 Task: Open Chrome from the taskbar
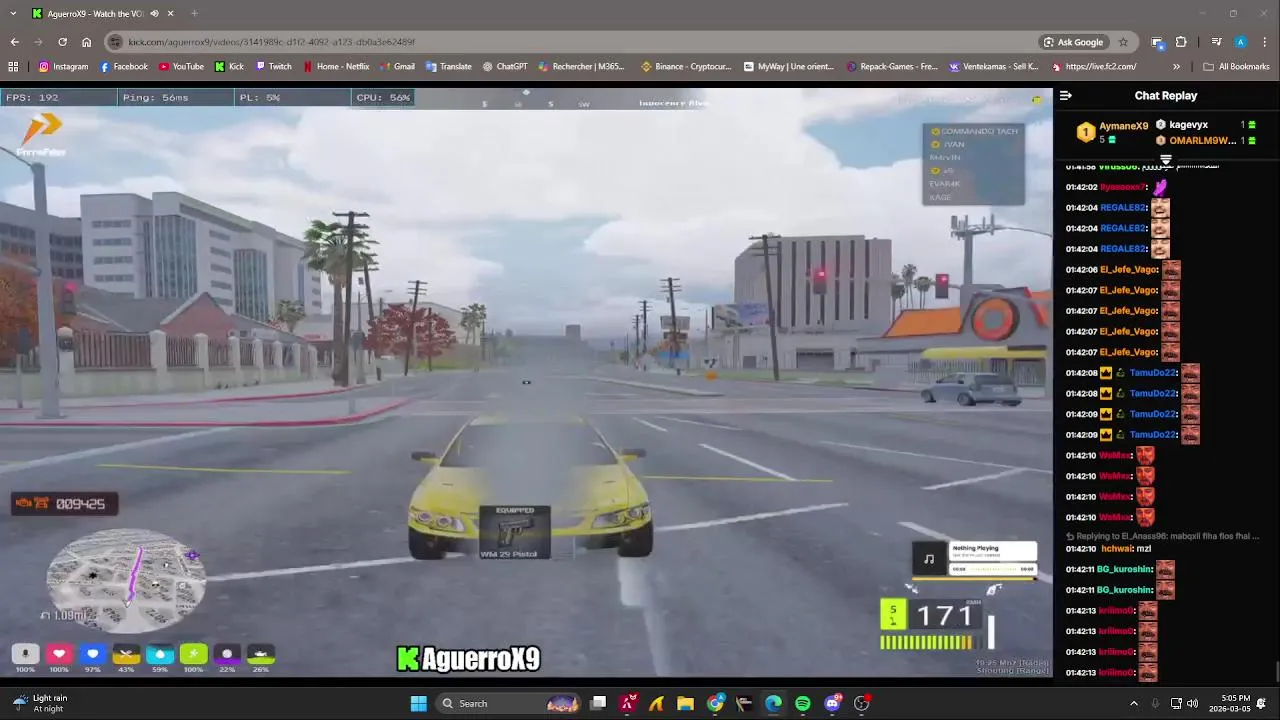point(715,703)
